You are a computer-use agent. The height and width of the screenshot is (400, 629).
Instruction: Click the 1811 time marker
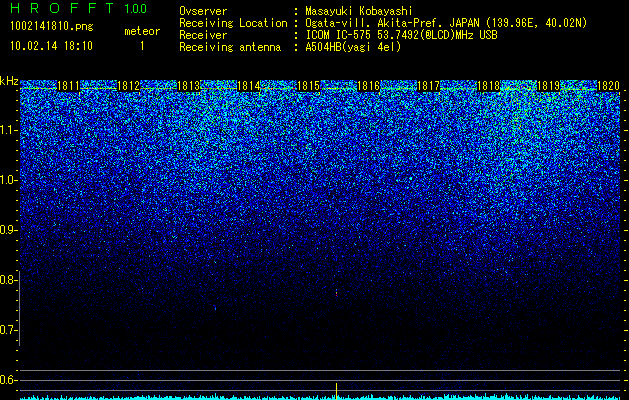pyautogui.click(x=68, y=86)
